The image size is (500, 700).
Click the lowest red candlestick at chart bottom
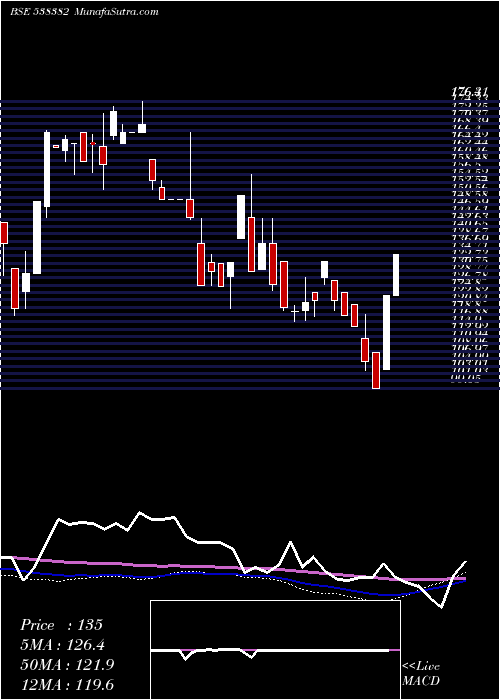coord(376,371)
